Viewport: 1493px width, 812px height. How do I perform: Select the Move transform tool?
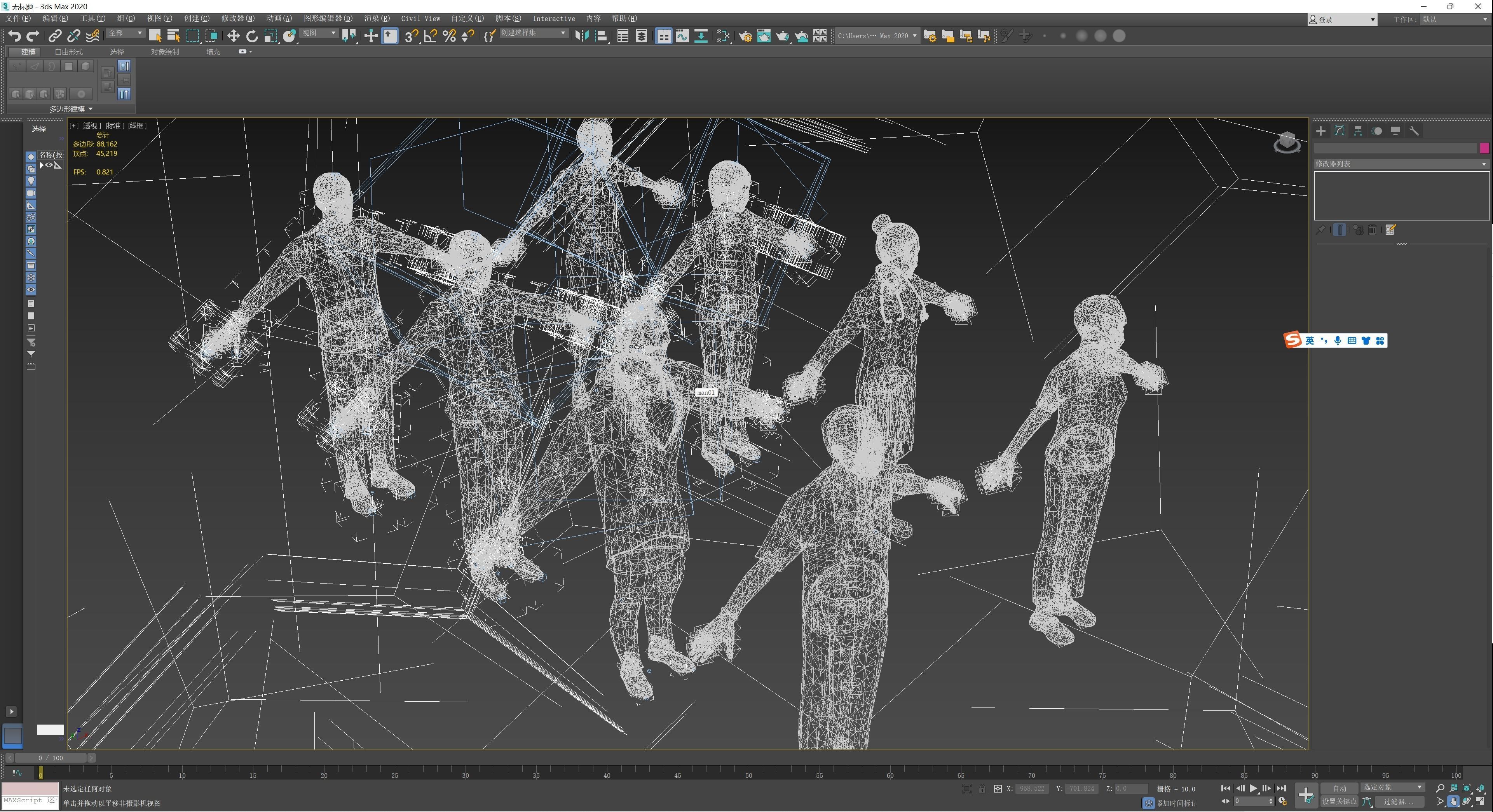233,37
